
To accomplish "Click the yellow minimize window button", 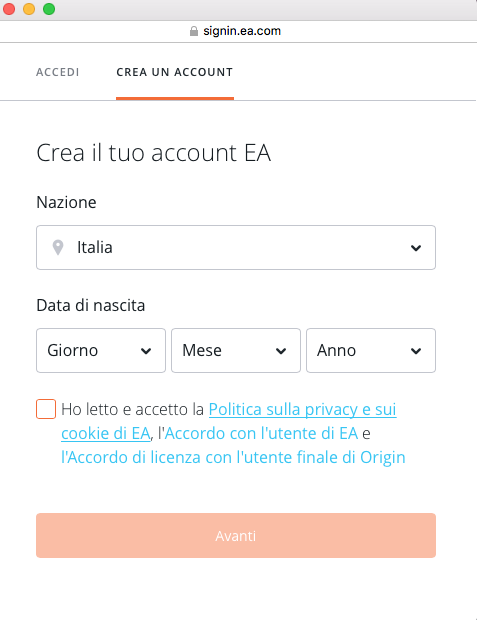I will click(x=29, y=9).
